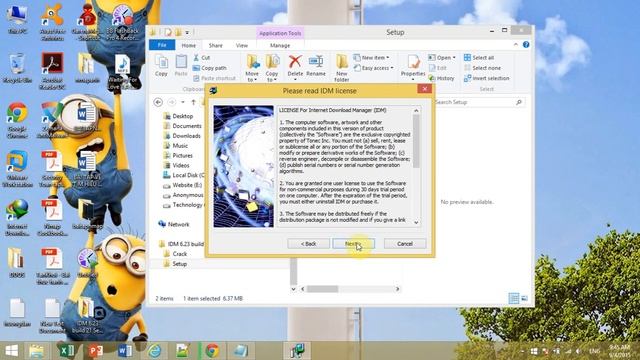Click the Paste icon in the ribbon
640x360 pixels.
(181, 65)
